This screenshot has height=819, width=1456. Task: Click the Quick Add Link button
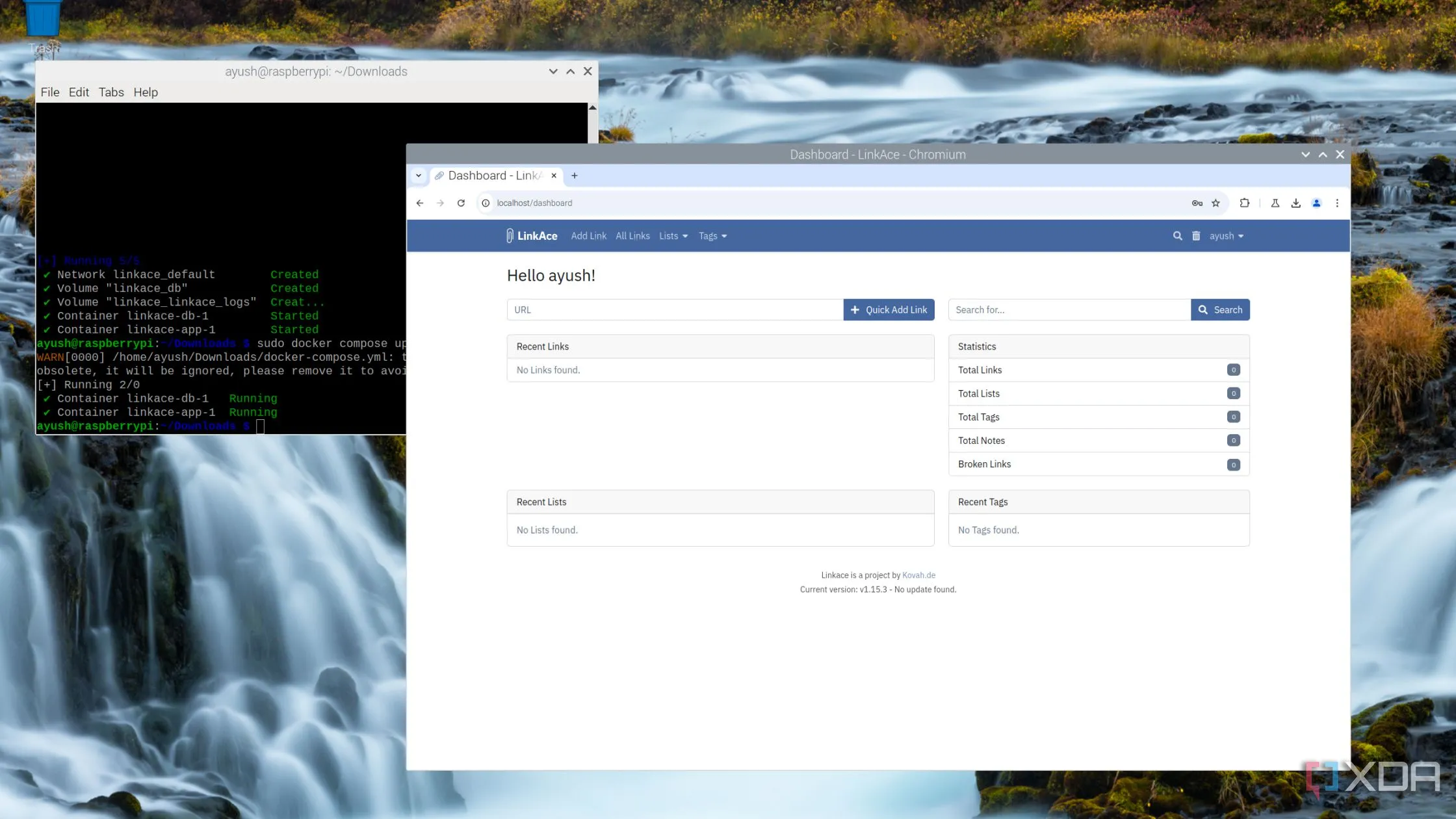(x=889, y=310)
